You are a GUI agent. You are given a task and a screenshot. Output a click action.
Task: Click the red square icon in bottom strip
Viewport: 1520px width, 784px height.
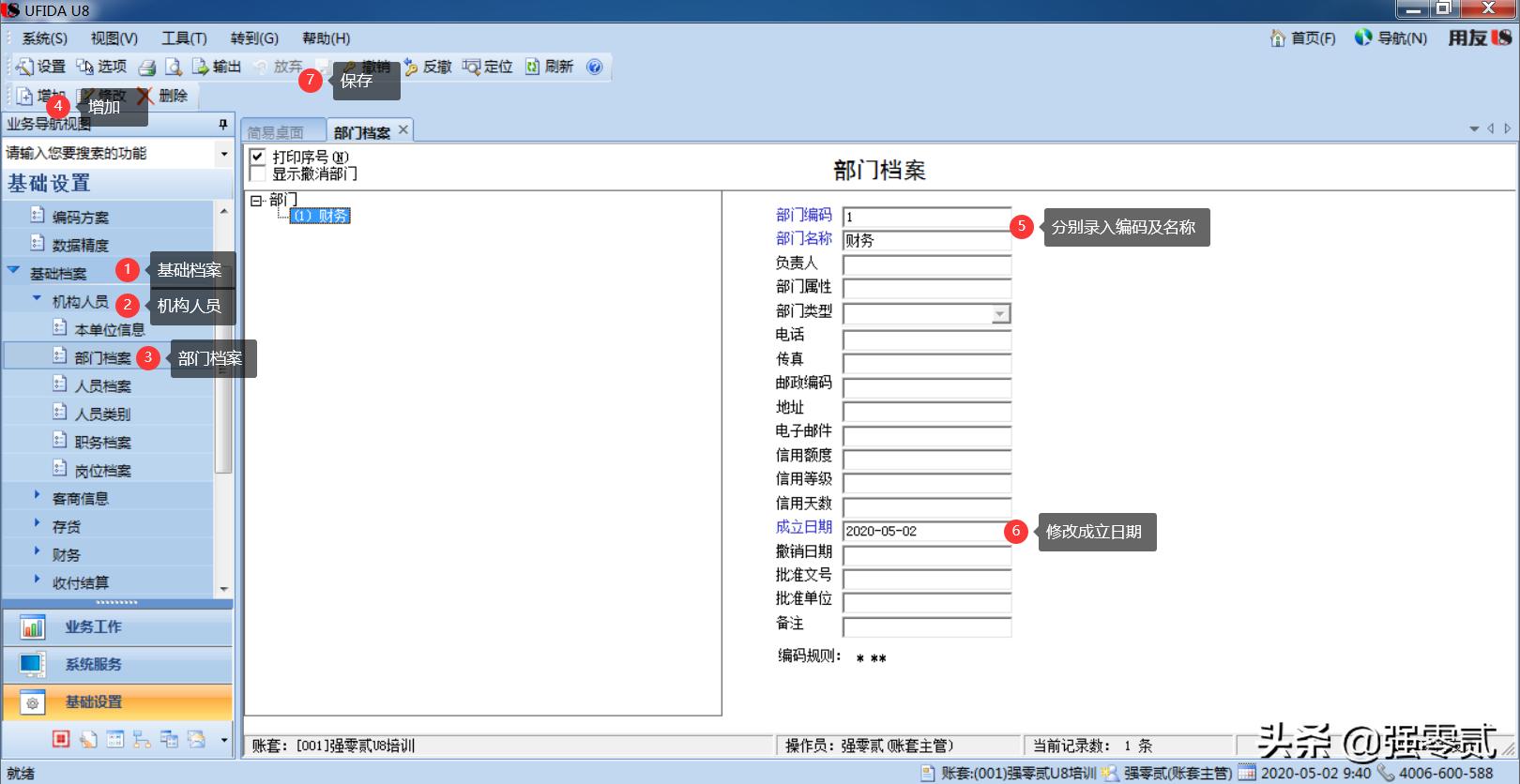click(x=61, y=739)
